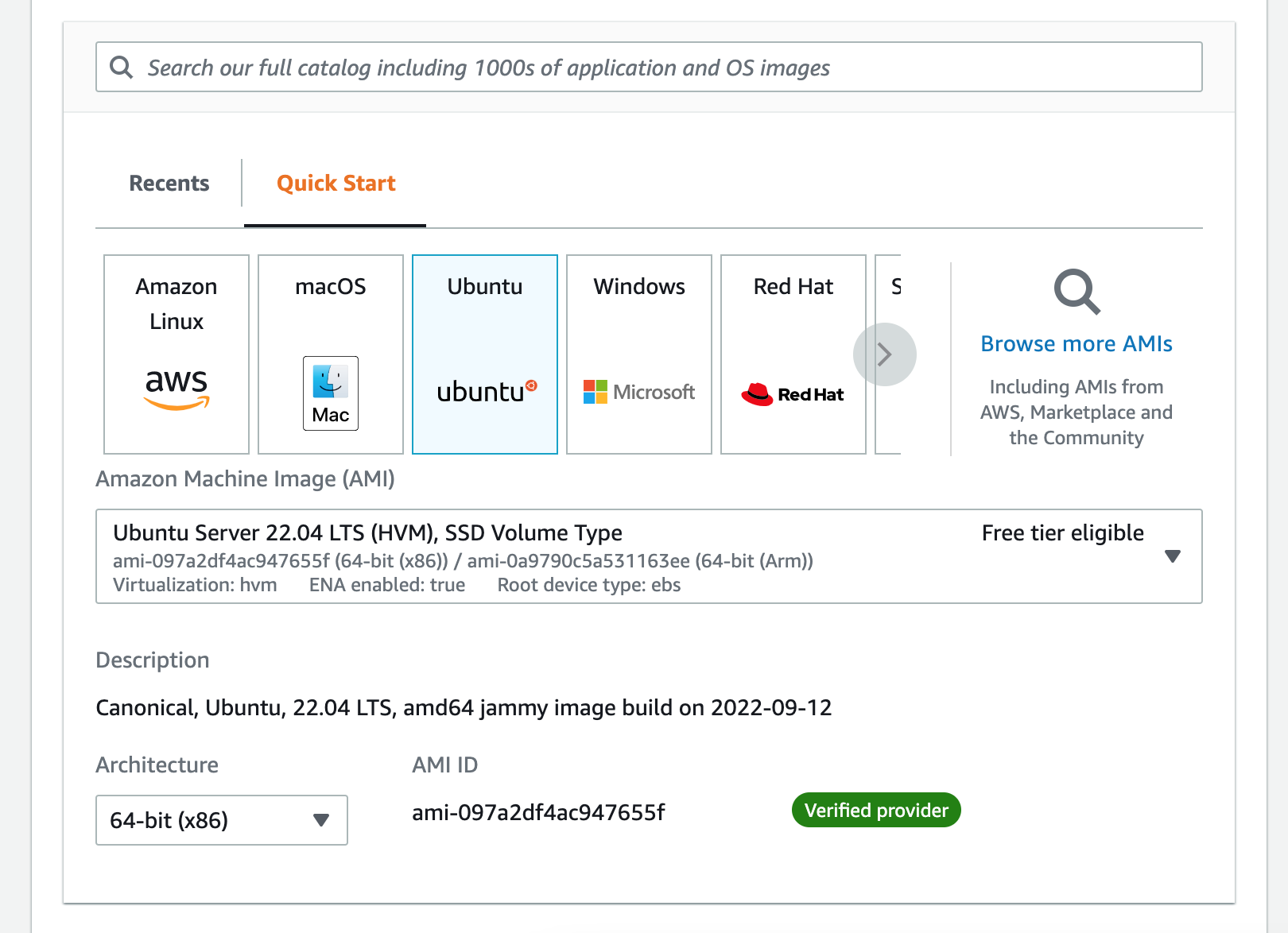Click the Mac Finder logo icon
The height and width of the screenshot is (933, 1288).
coord(331,393)
